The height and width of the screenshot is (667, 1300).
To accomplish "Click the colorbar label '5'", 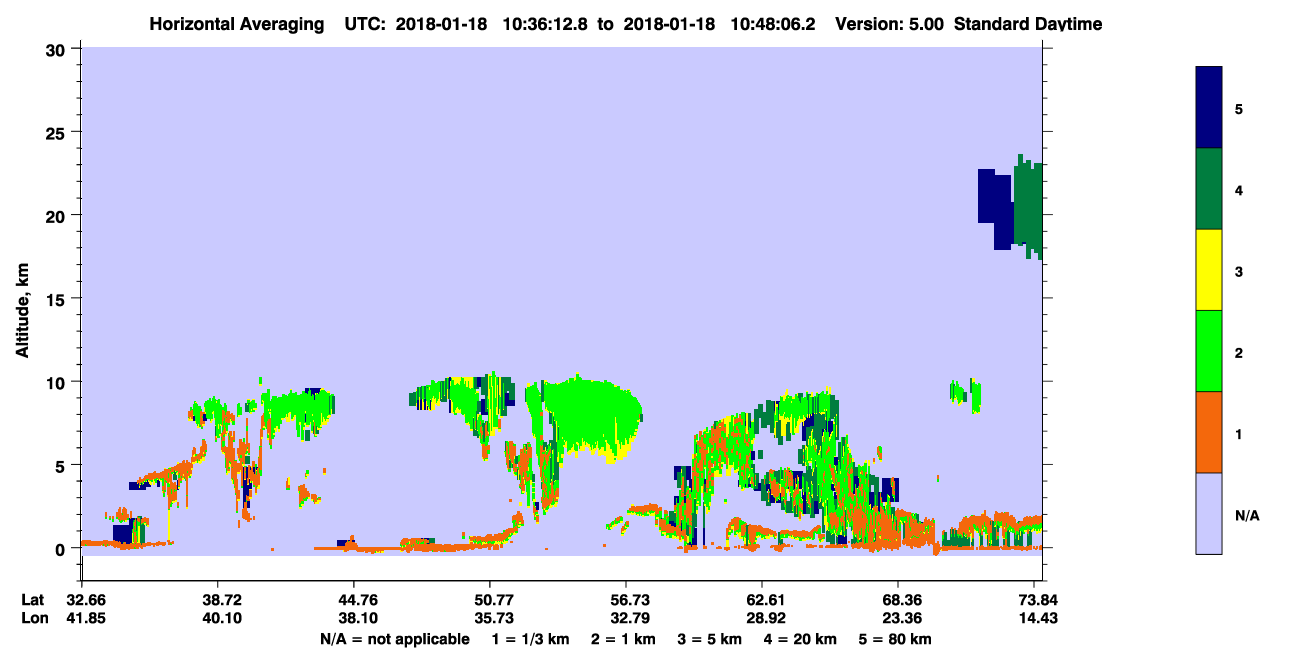I will (x=1239, y=108).
